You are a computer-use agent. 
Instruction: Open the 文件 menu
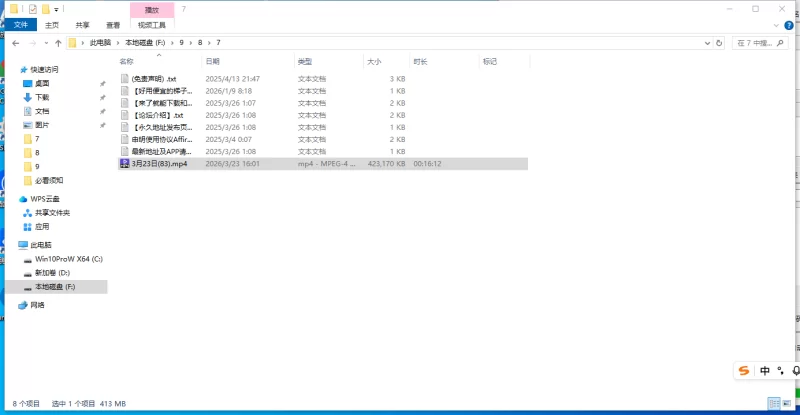coord(19,25)
